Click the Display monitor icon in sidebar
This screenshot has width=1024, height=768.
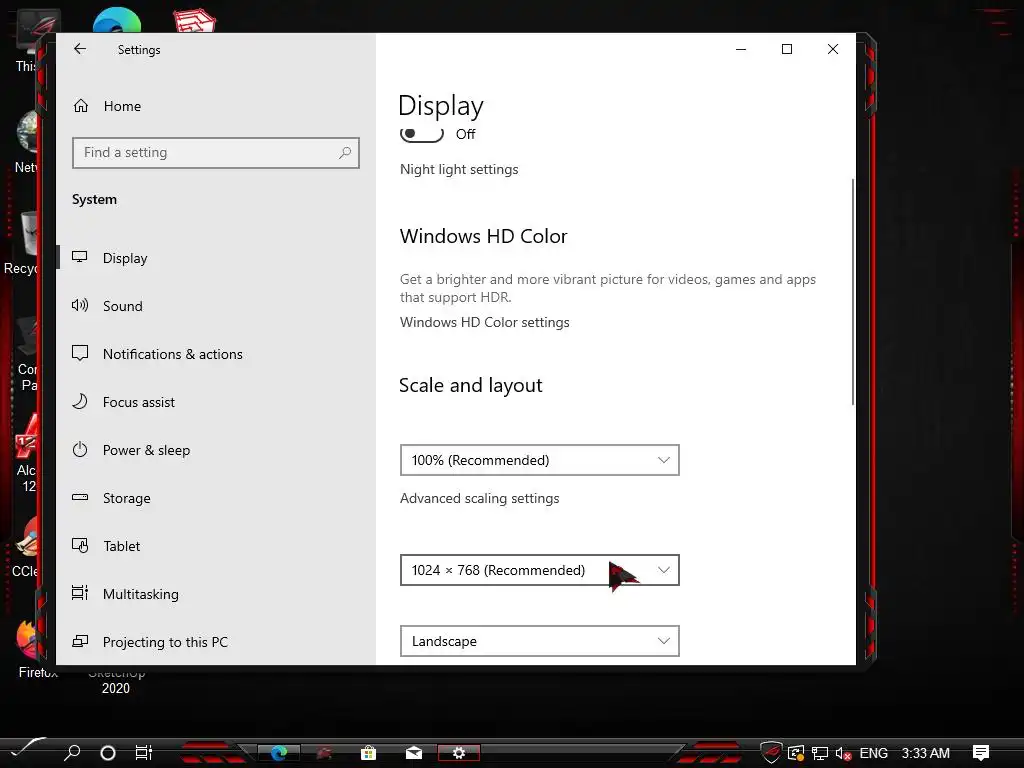coord(80,257)
